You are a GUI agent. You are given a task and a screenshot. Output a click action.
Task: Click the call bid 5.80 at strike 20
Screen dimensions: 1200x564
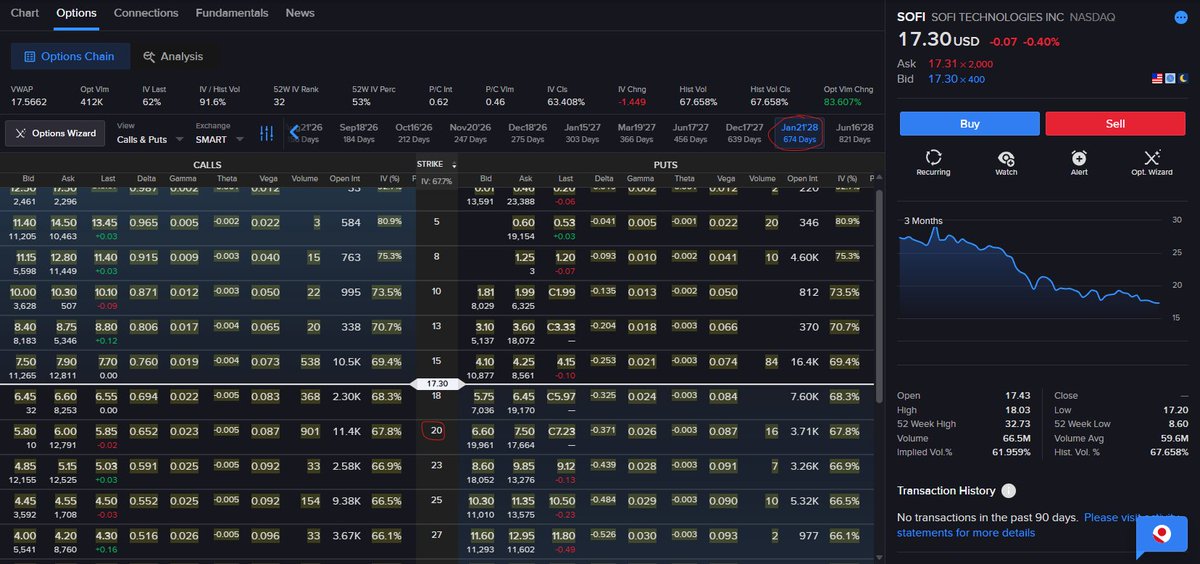(x=24, y=431)
